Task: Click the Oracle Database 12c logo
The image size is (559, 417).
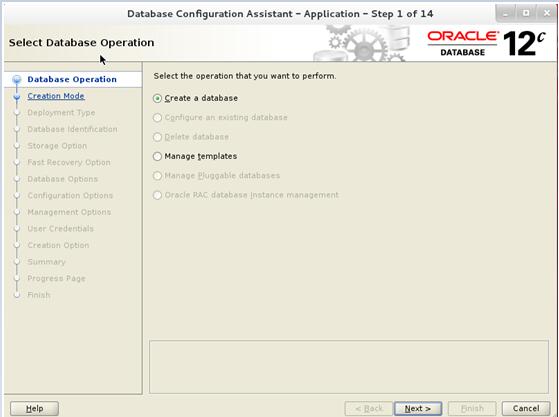Action: click(x=486, y=43)
